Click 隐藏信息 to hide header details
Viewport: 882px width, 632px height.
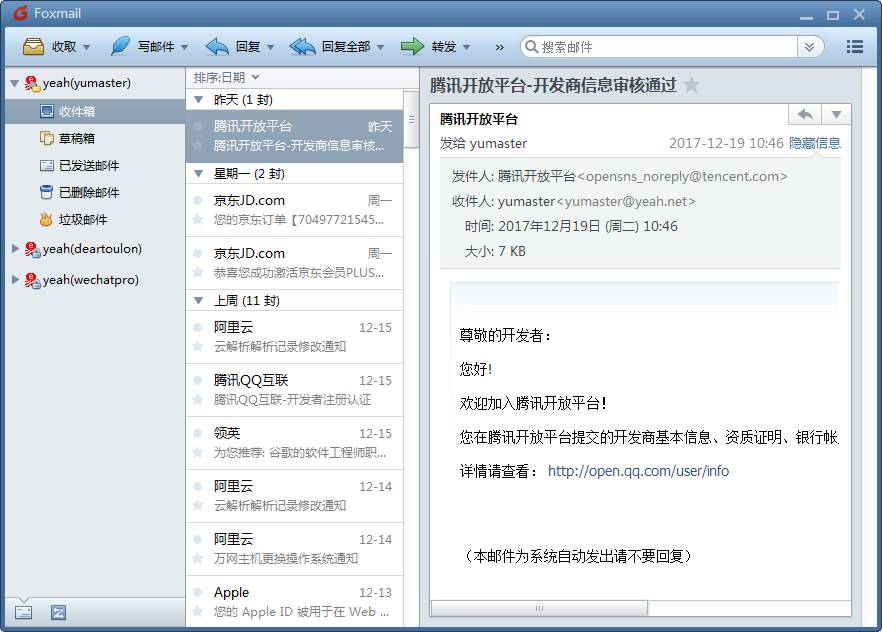(x=814, y=143)
